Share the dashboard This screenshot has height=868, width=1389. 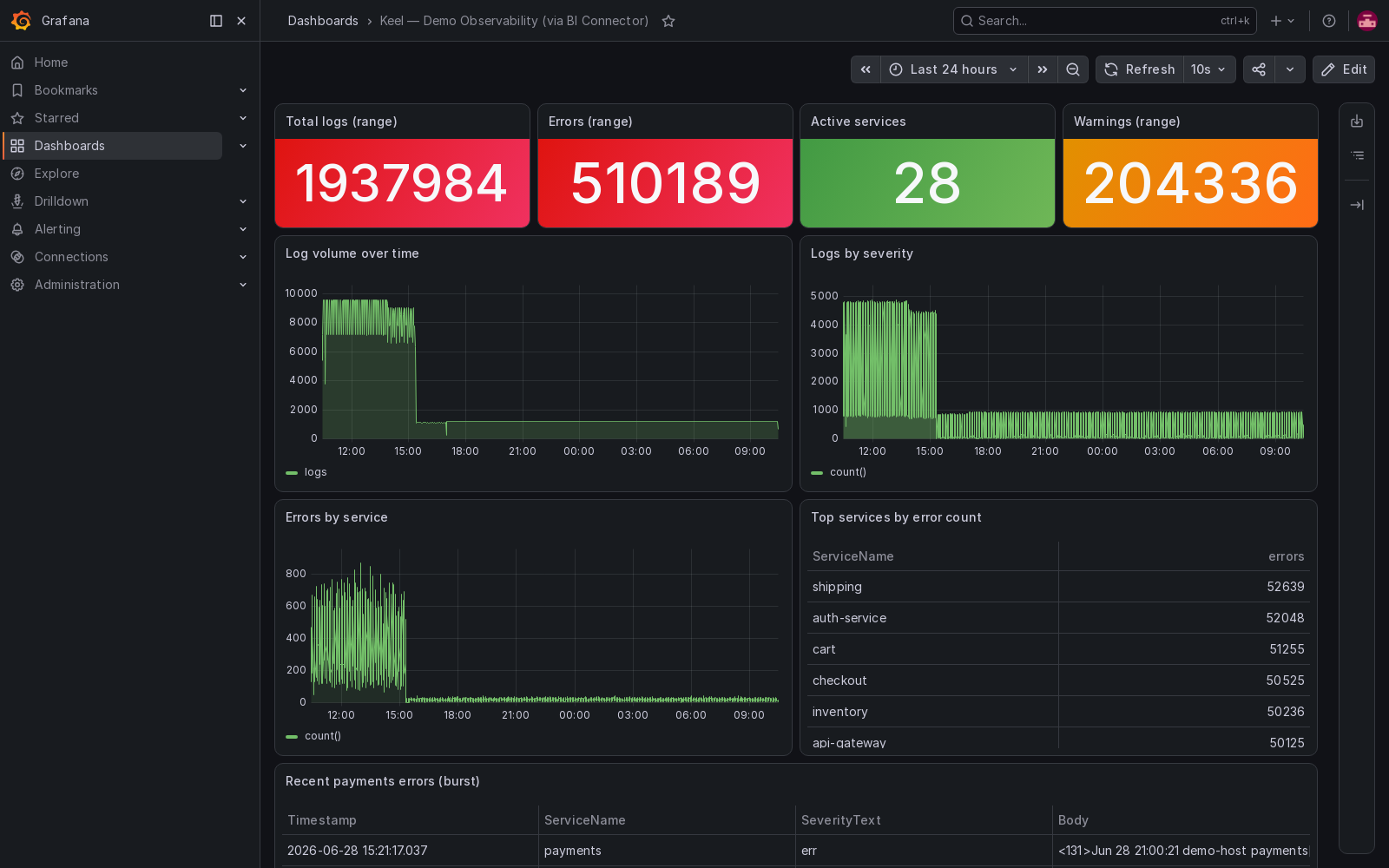[1259, 69]
